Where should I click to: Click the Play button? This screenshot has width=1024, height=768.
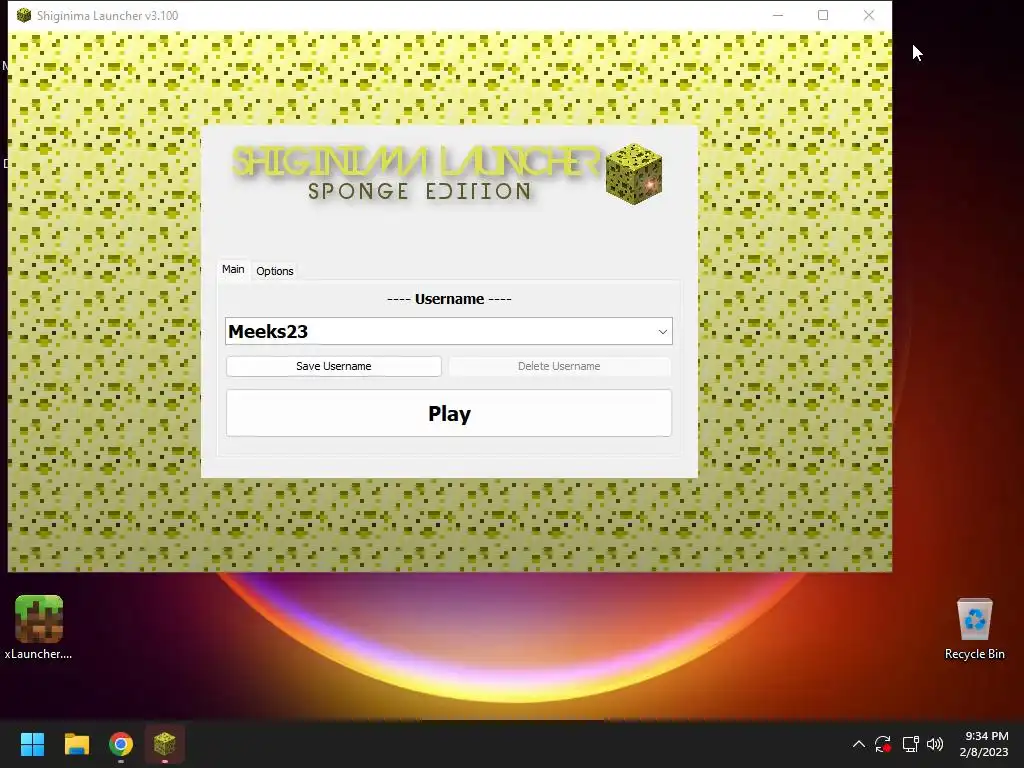point(449,413)
